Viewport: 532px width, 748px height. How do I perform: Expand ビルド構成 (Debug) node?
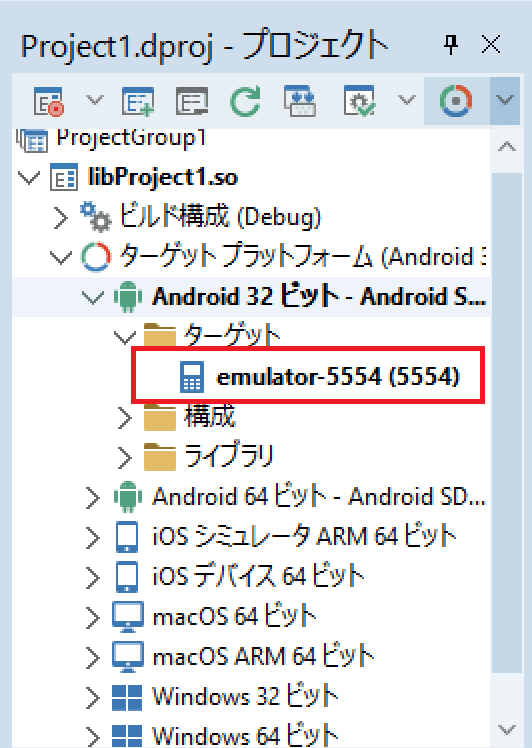61,218
